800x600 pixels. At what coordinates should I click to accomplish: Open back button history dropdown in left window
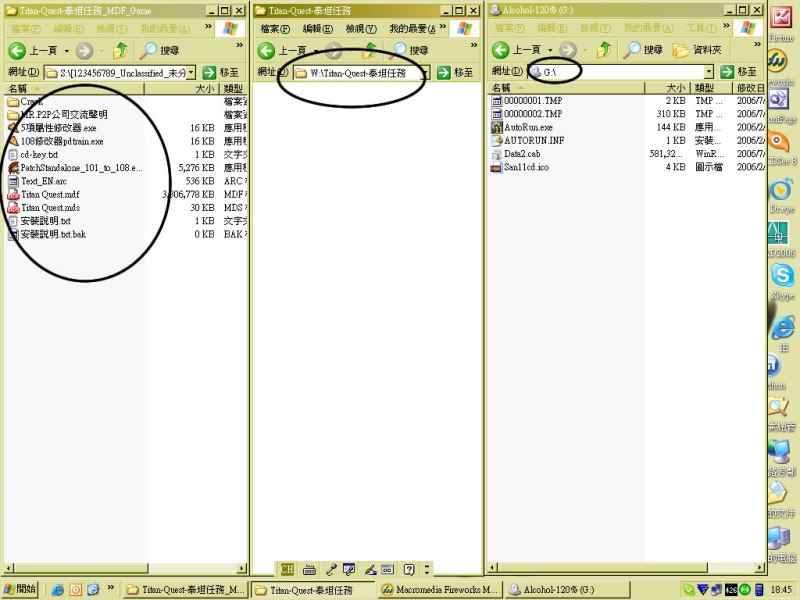[67, 50]
